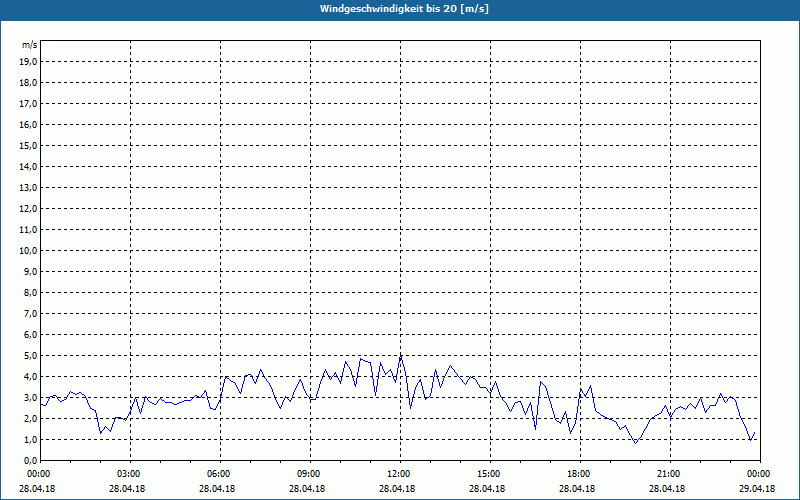The height and width of the screenshot is (500, 800).
Task: Click the "03:00" time label
Action: click(x=131, y=474)
